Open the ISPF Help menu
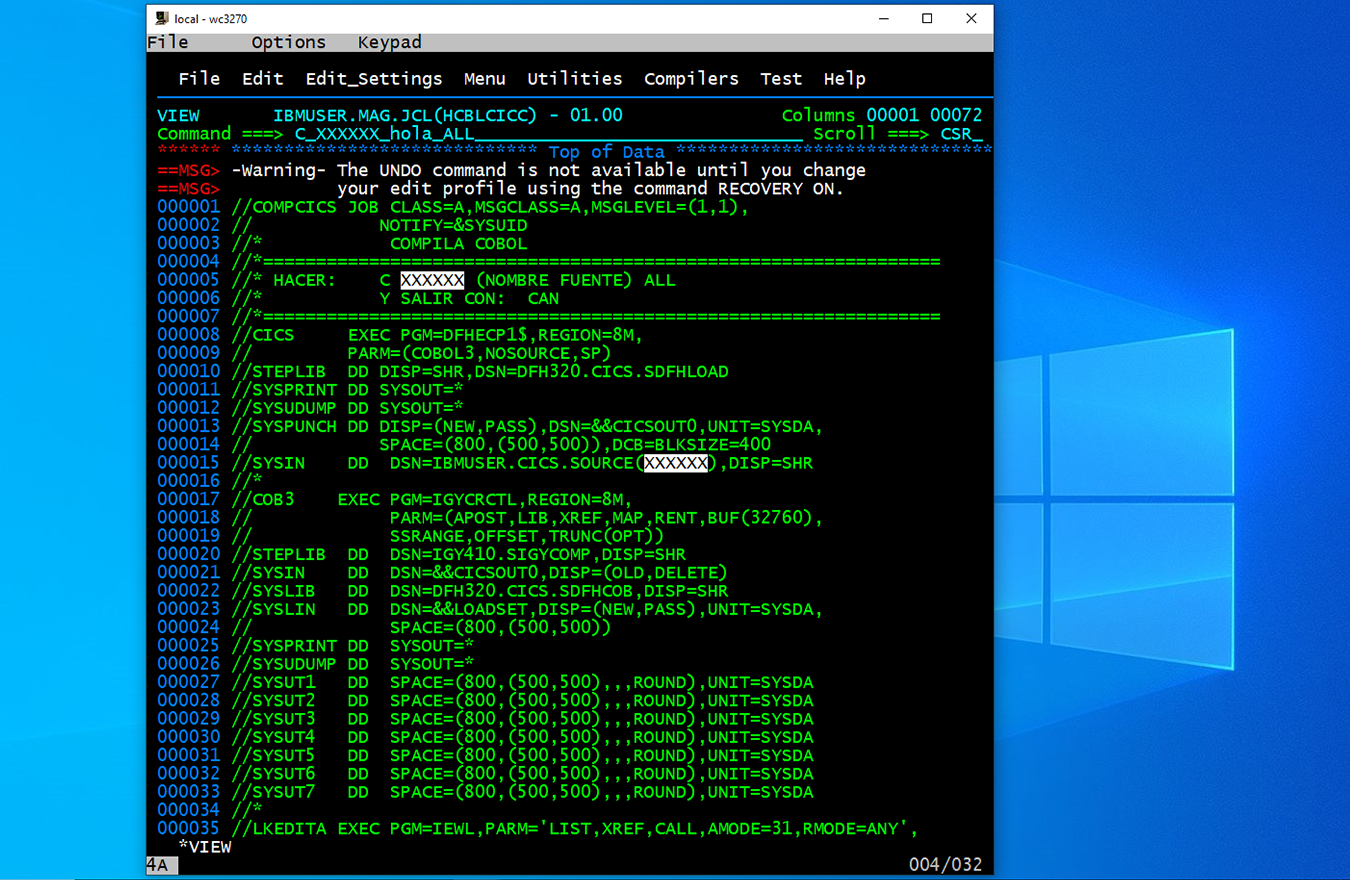The width and height of the screenshot is (1350, 880). pyautogui.click(x=844, y=79)
